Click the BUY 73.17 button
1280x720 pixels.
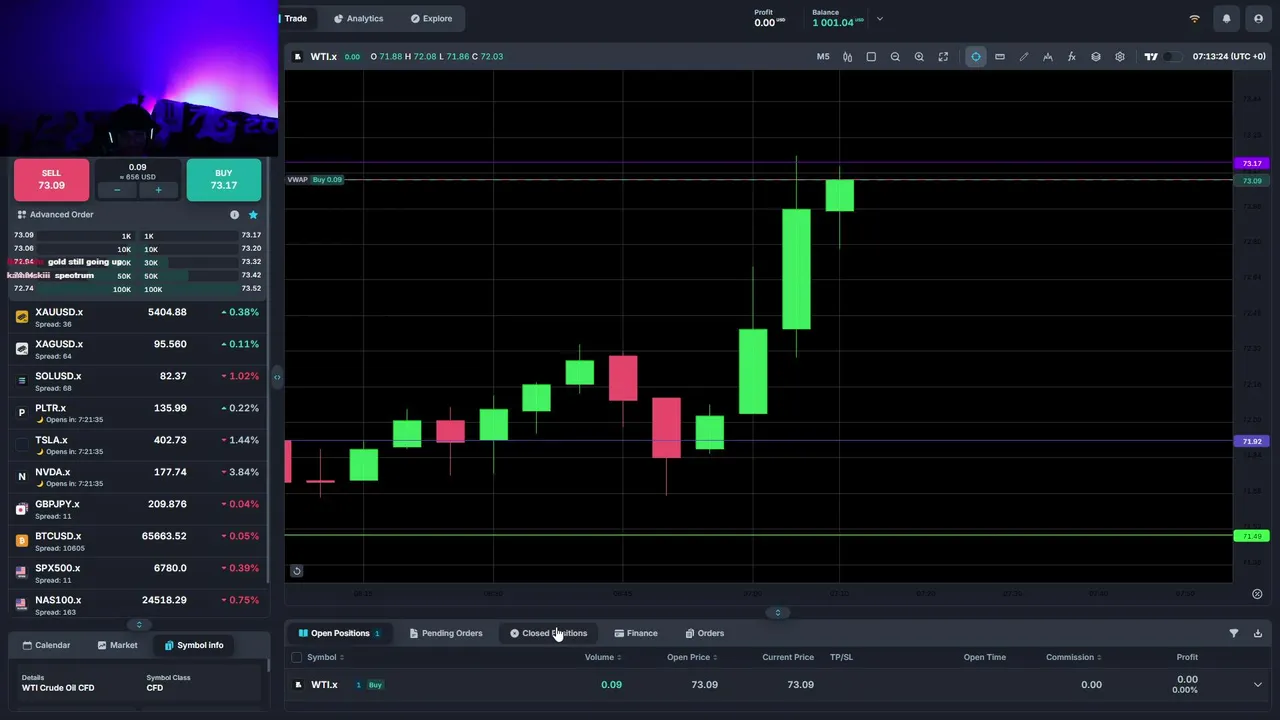(x=223, y=180)
